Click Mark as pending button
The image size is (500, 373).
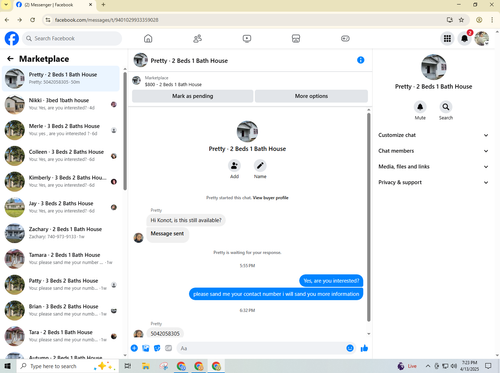coord(192,96)
